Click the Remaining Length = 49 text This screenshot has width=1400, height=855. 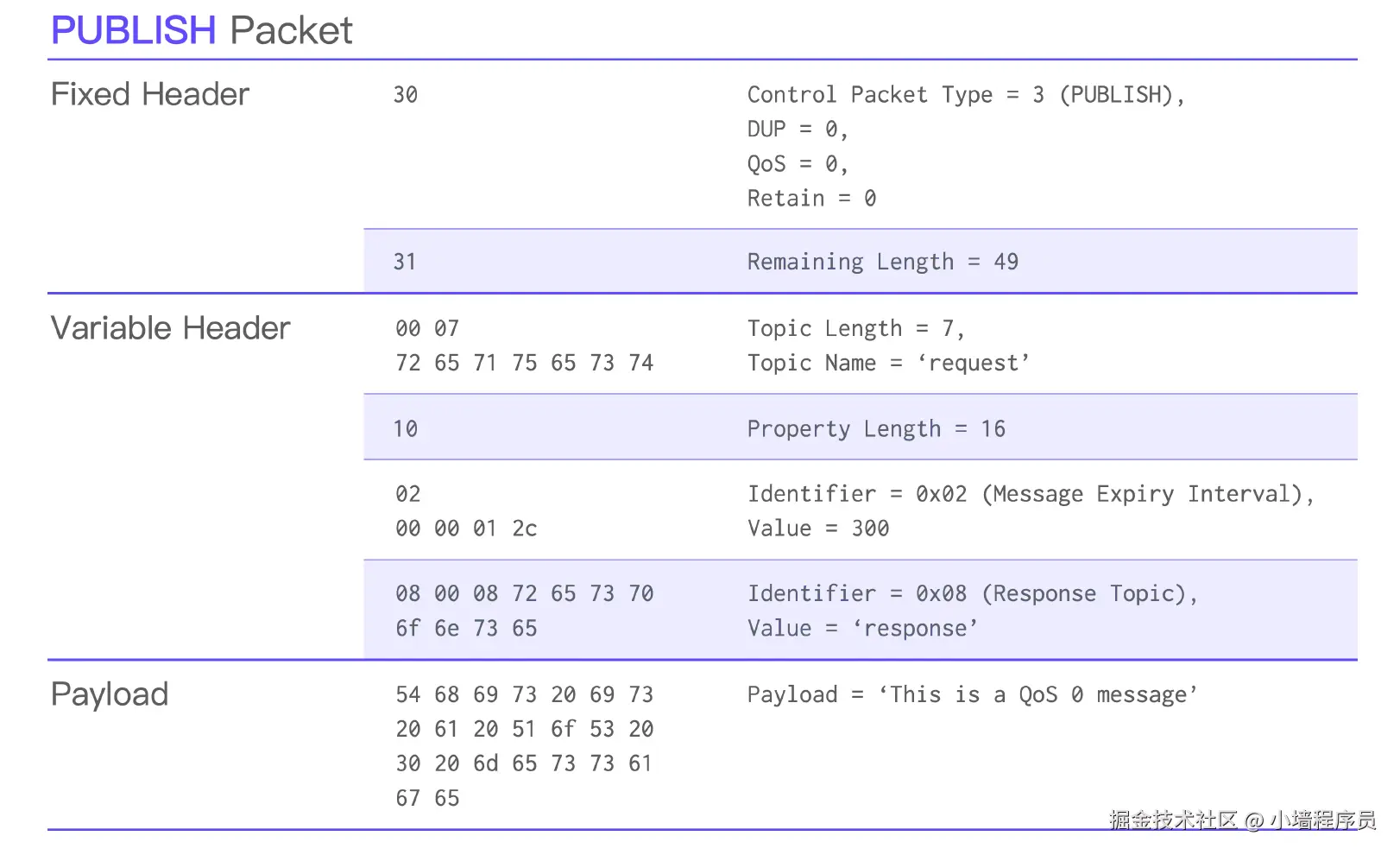[x=882, y=262]
